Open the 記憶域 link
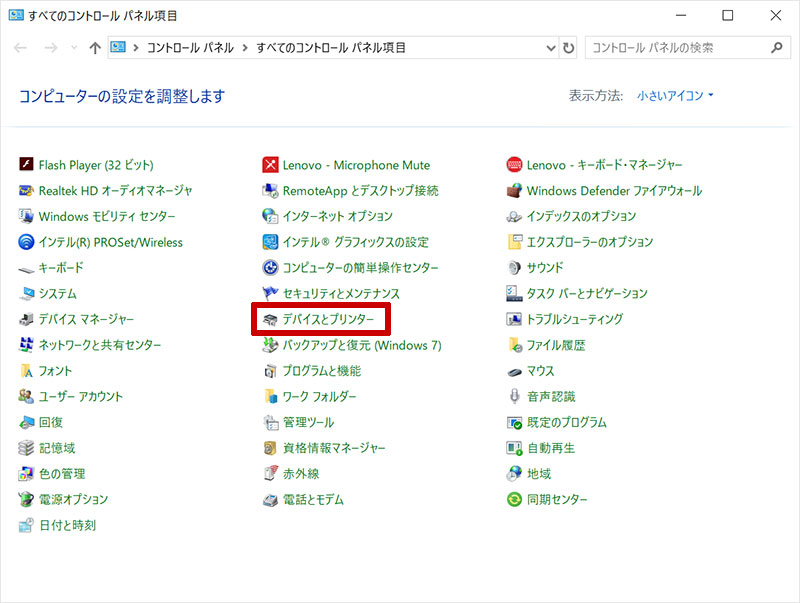Image resolution: width=800 pixels, height=603 pixels. pos(57,448)
